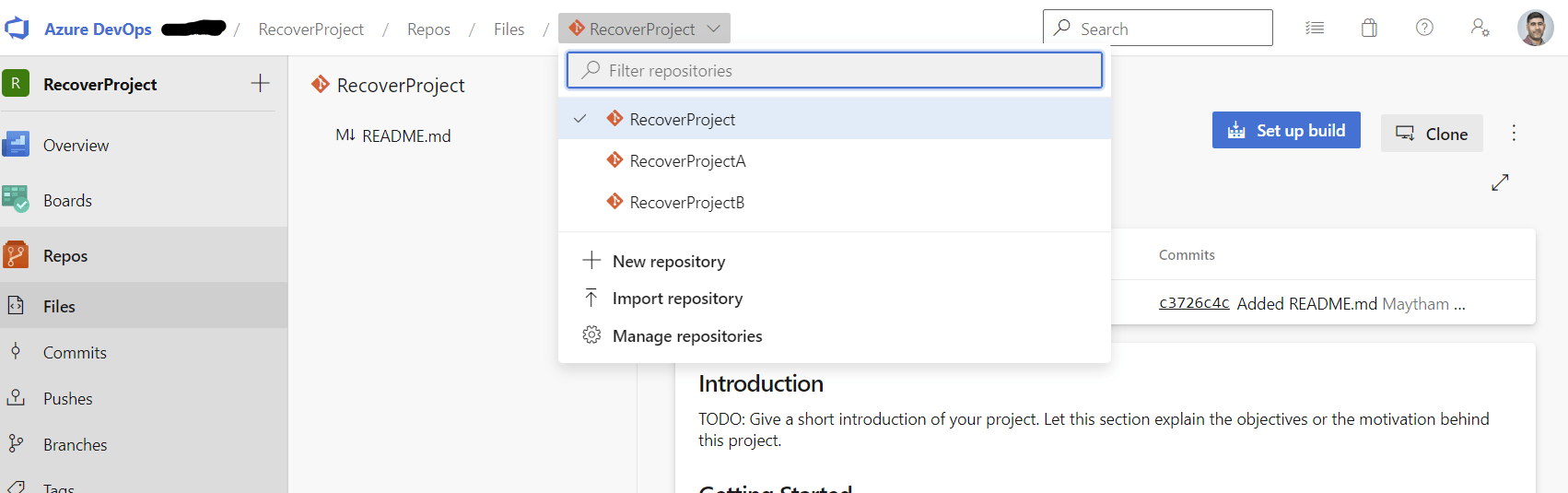
Task: Select RecoverProjectA repository
Action: [835, 160]
